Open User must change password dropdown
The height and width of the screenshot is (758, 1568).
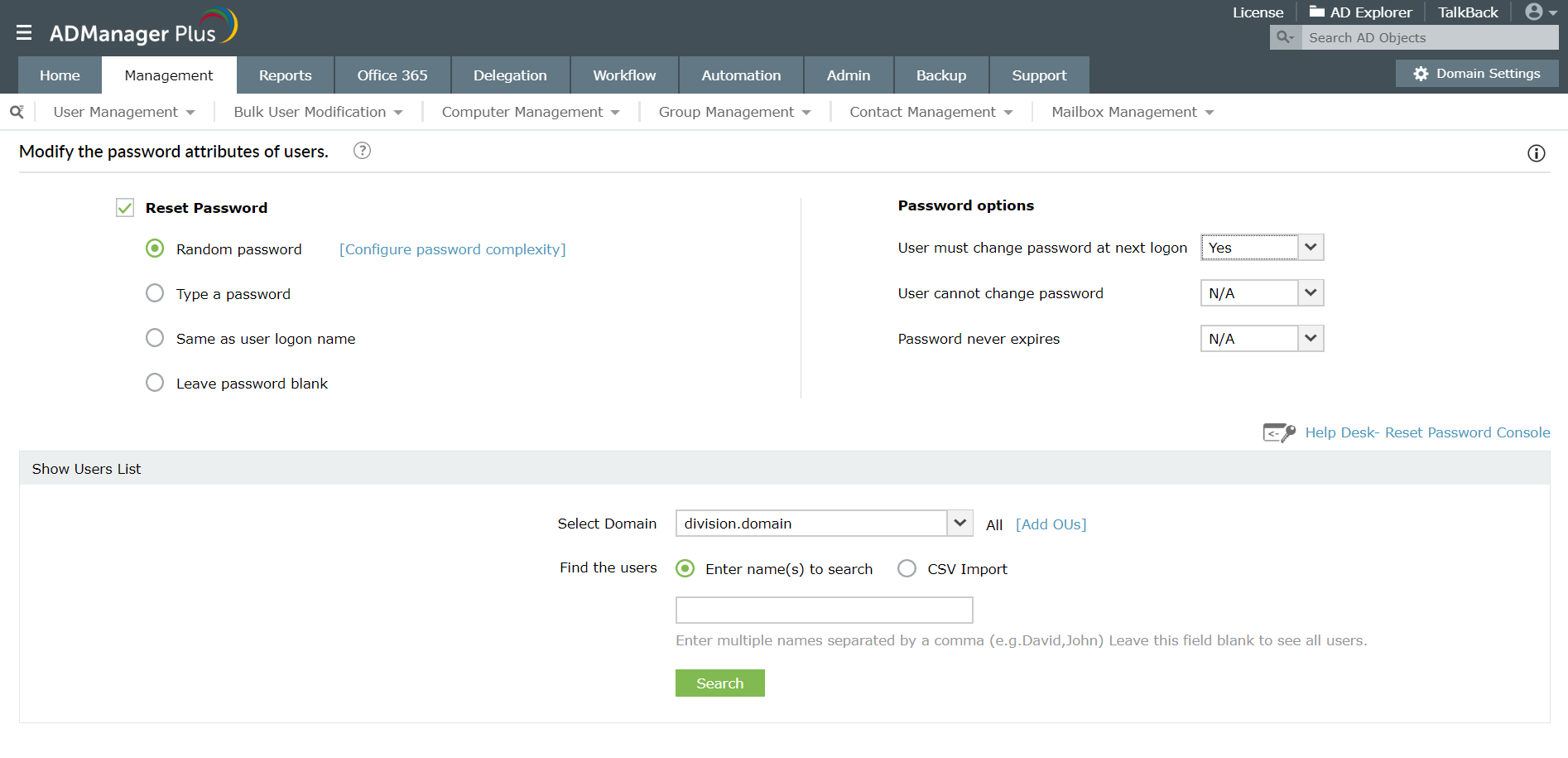(1263, 248)
